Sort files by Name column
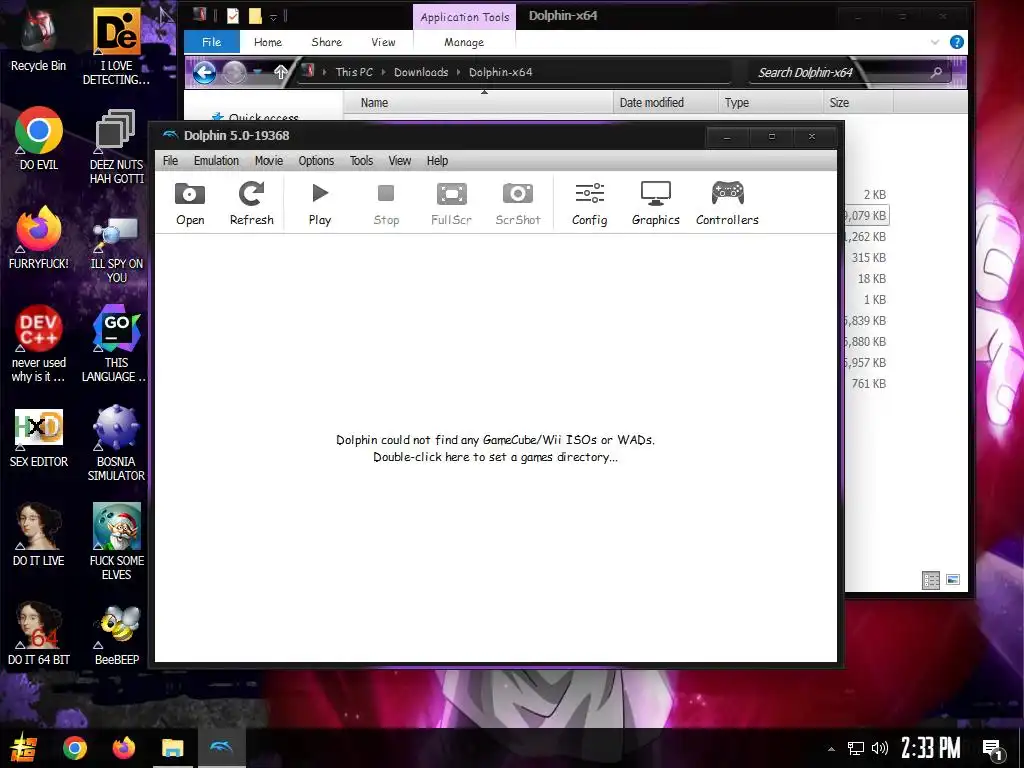 [x=478, y=103]
